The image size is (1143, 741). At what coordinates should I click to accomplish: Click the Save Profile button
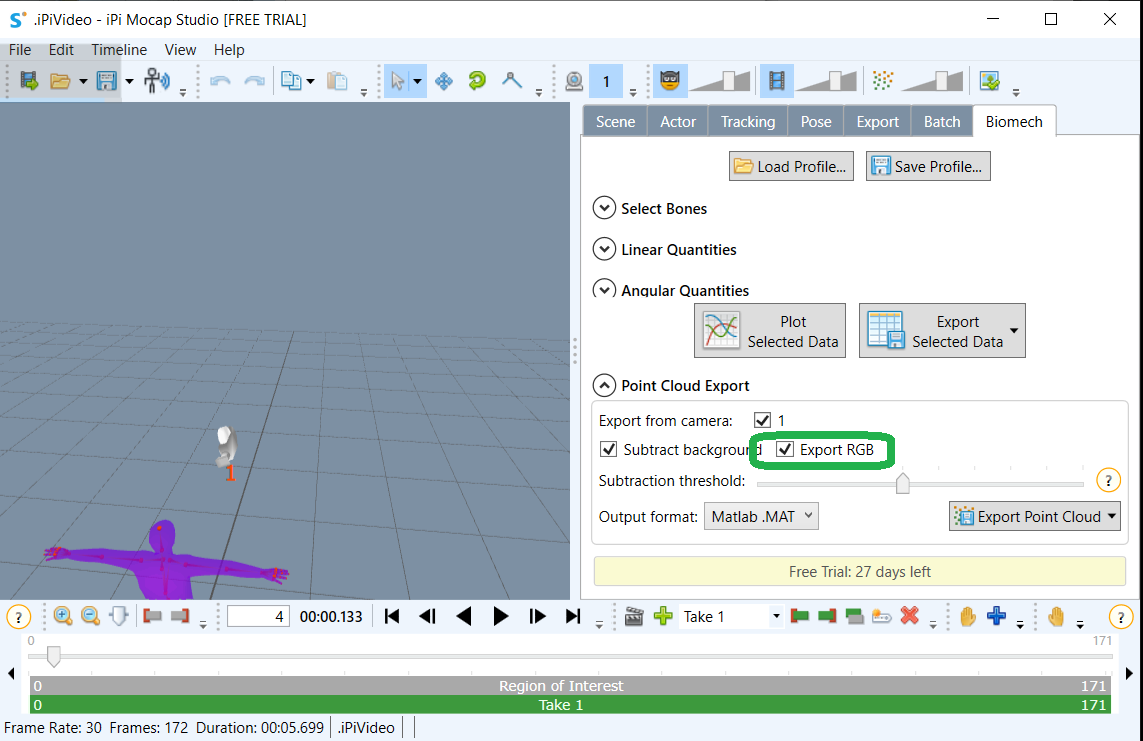[928, 166]
